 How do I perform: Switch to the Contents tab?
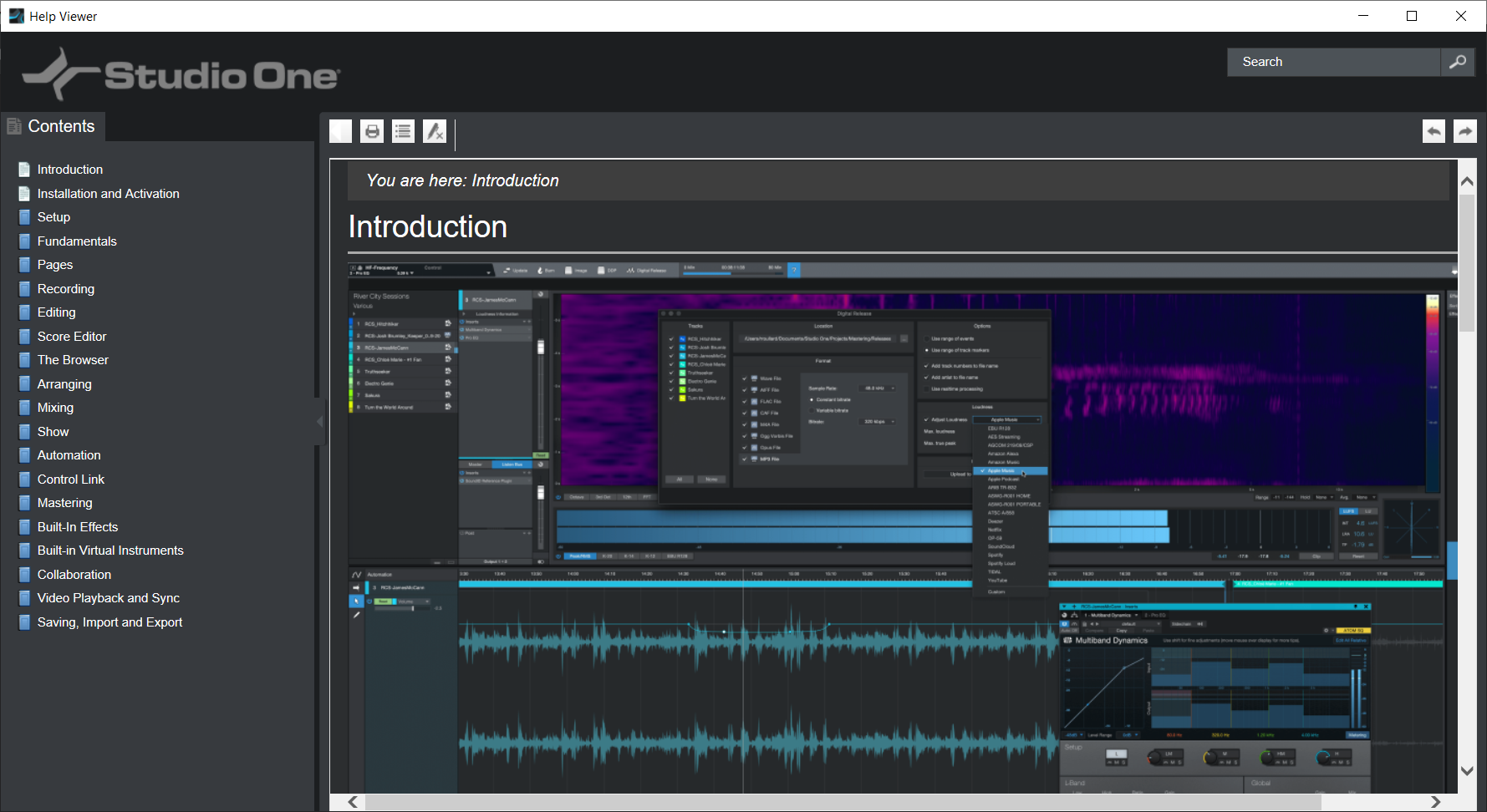(x=60, y=125)
